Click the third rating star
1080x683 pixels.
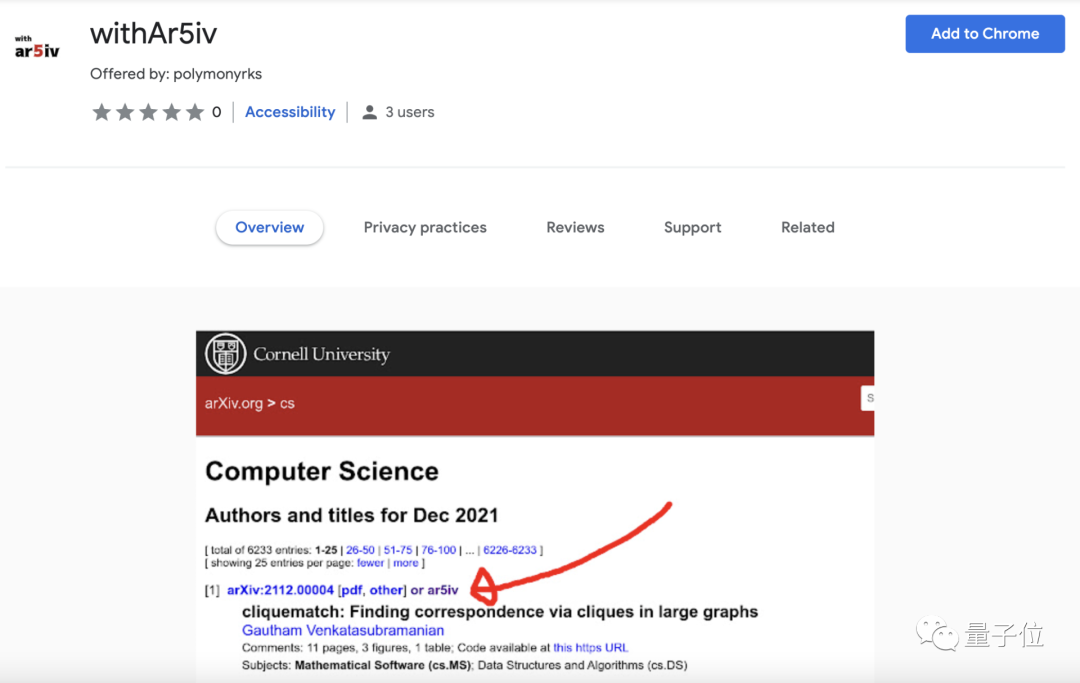[x=148, y=112]
